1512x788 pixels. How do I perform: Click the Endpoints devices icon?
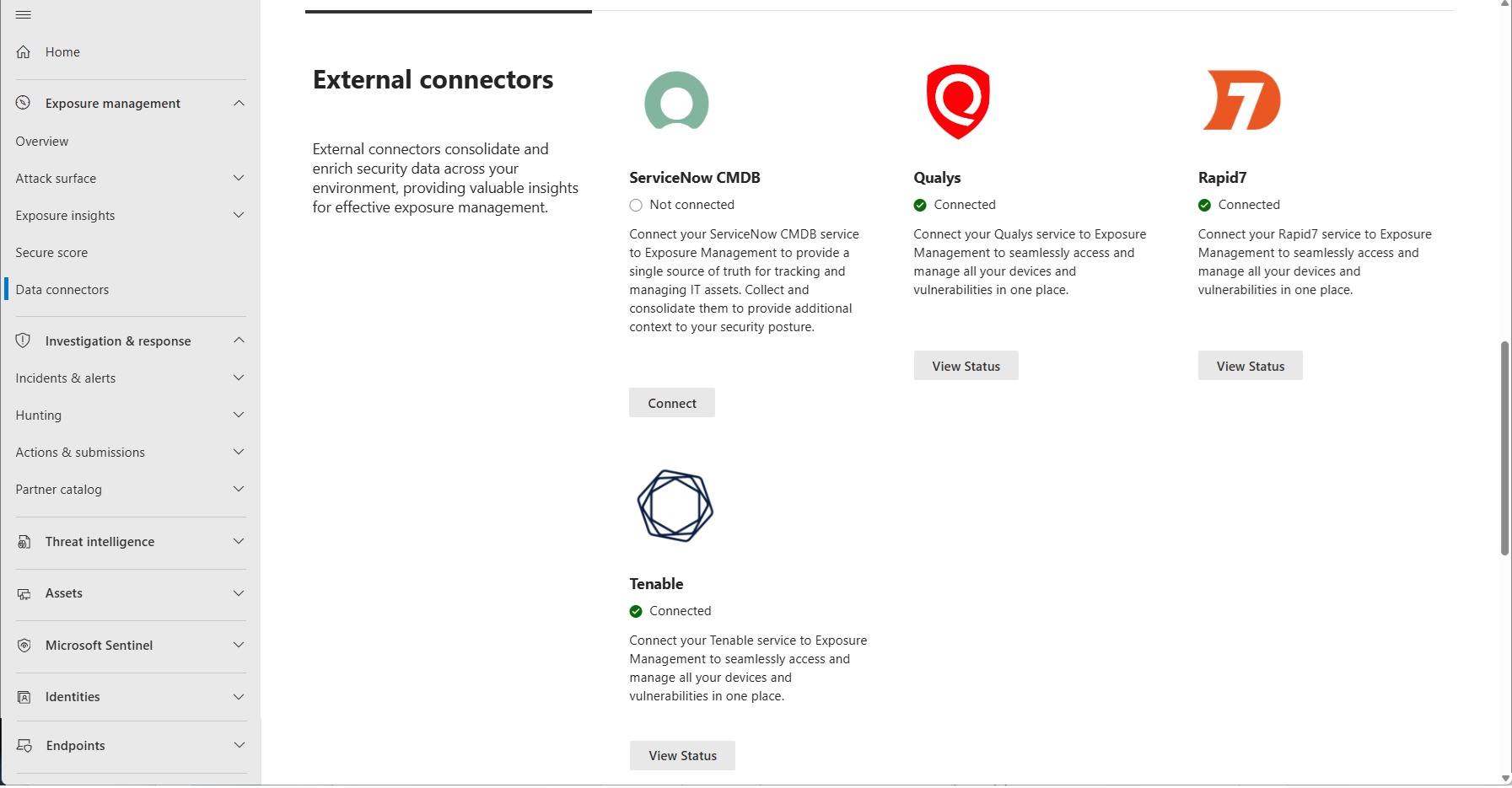click(24, 746)
